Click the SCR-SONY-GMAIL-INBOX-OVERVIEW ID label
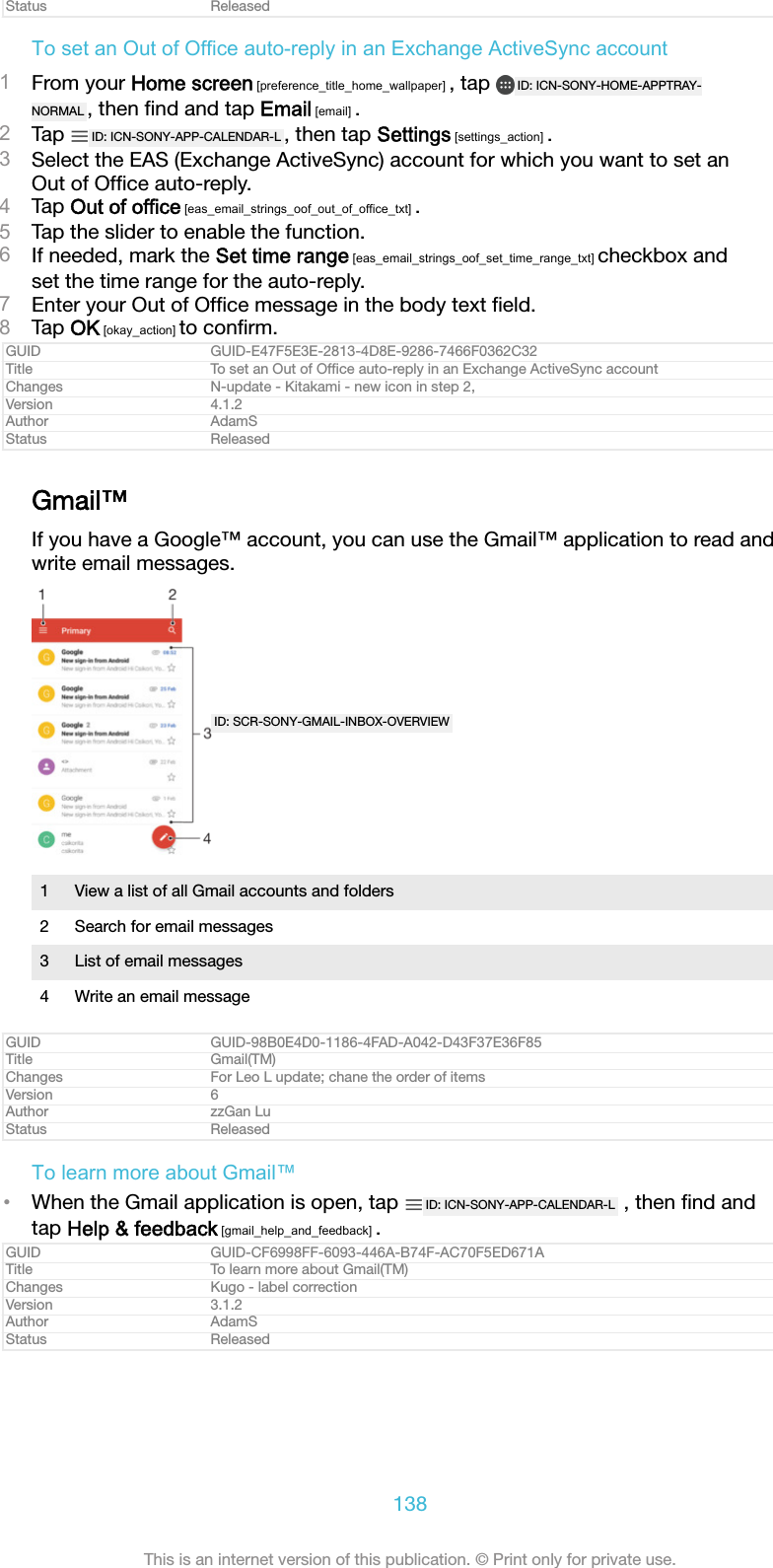Image resolution: width=773 pixels, height=1568 pixels. (x=331, y=722)
